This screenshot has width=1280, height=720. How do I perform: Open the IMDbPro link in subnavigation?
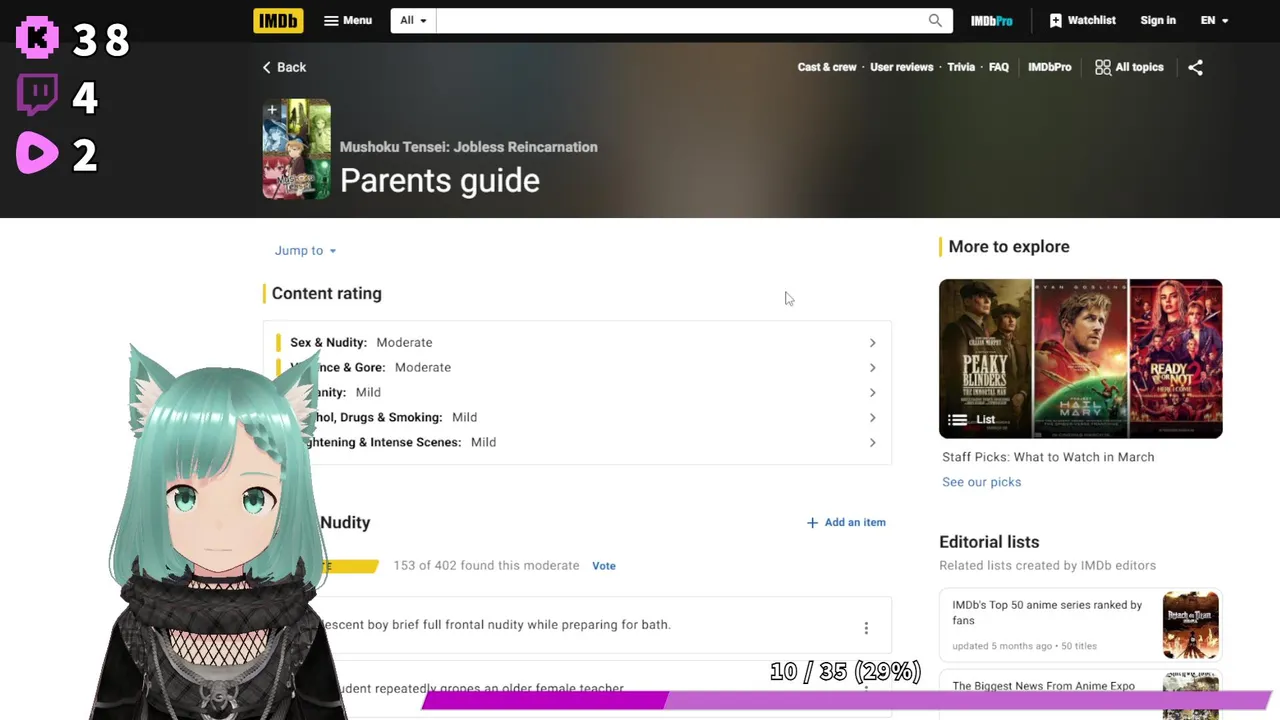1049,67
